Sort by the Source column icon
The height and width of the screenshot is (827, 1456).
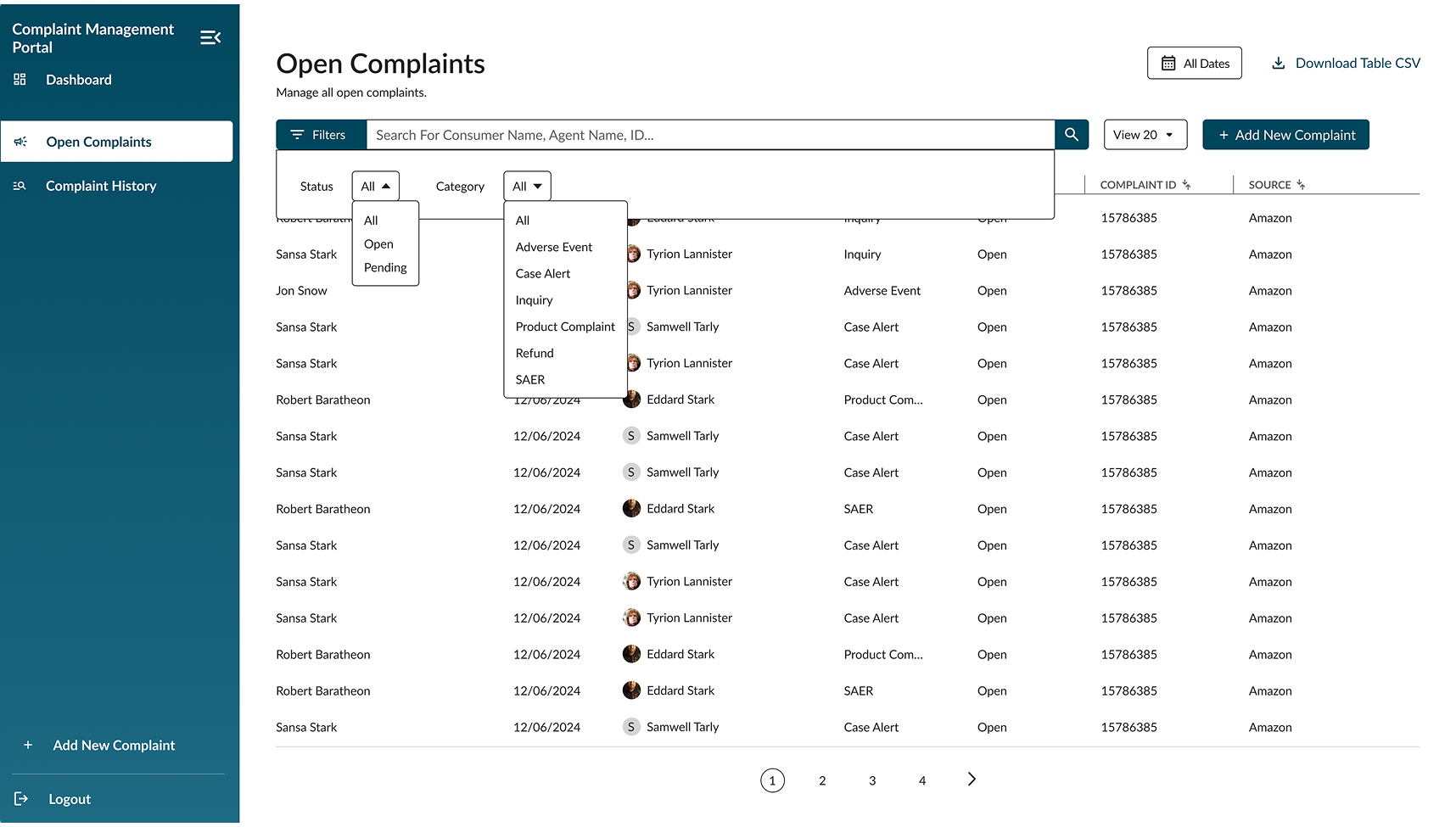[1301, 185]
